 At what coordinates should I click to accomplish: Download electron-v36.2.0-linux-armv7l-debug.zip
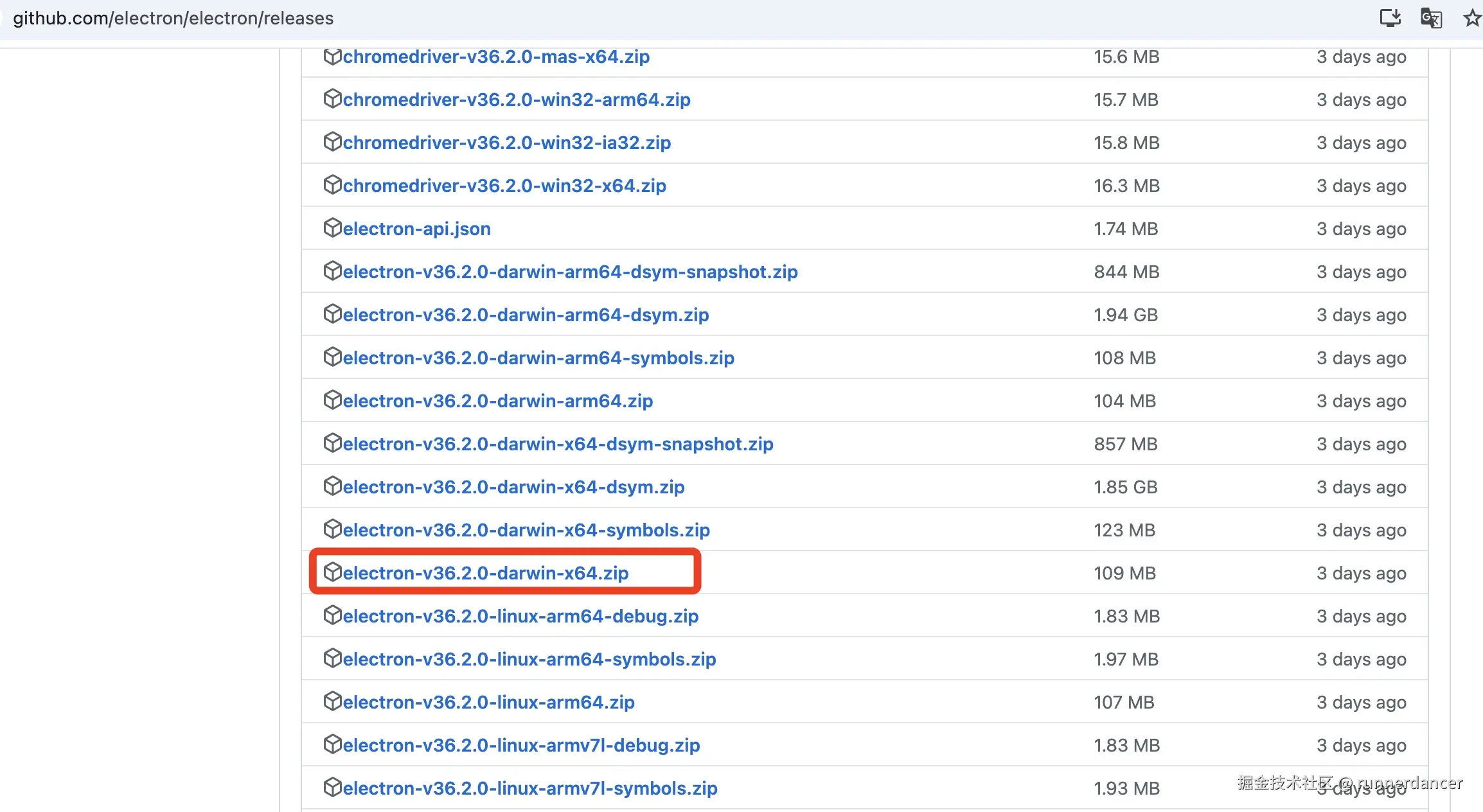pos(521,745)
